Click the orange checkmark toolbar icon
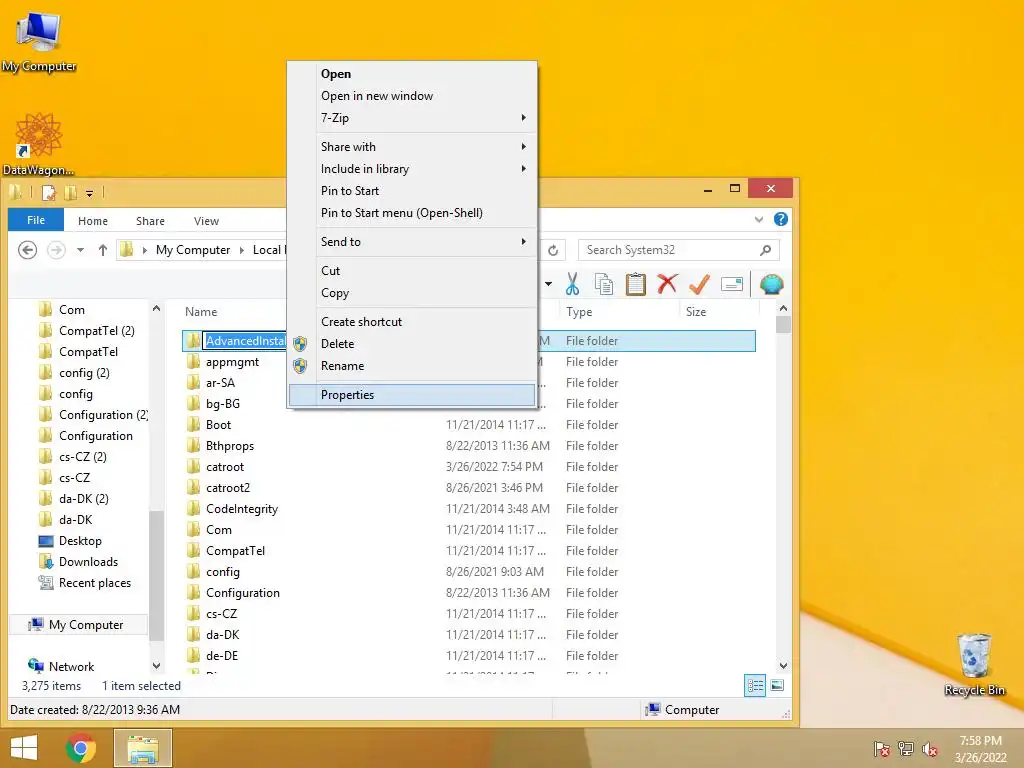 tap(699, 284)
